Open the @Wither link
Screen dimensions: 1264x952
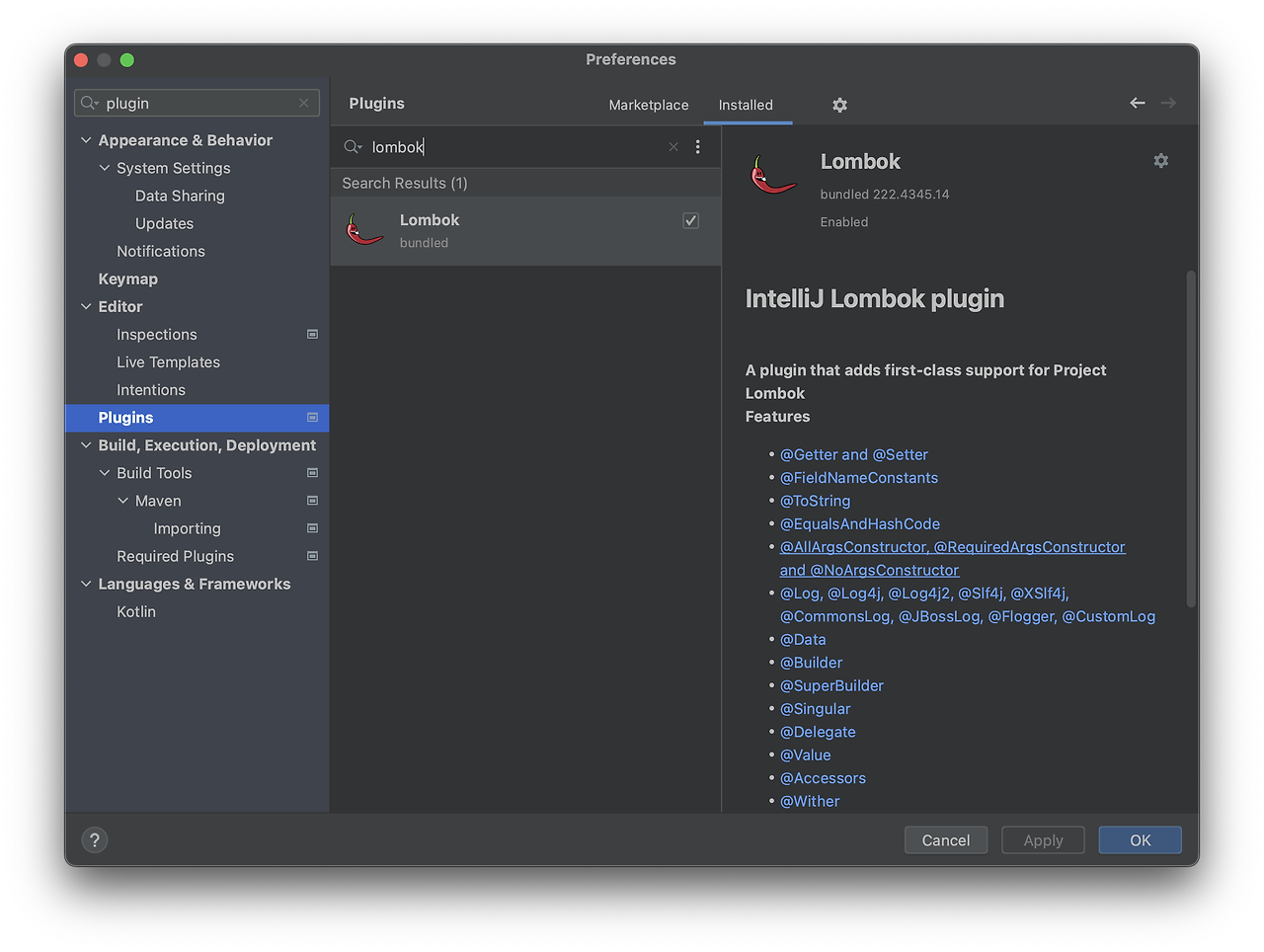pyautogui.click(x=810, y=801)
